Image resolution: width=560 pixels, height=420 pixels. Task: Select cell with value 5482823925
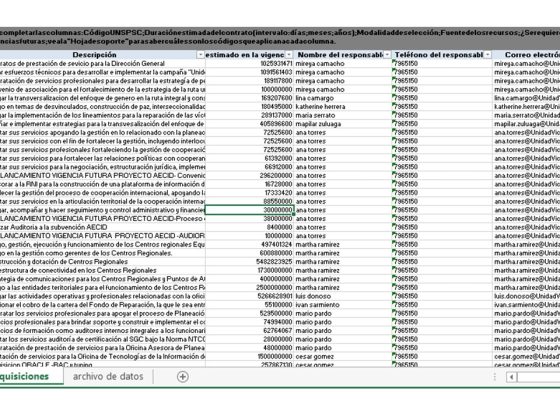point(249,262)
